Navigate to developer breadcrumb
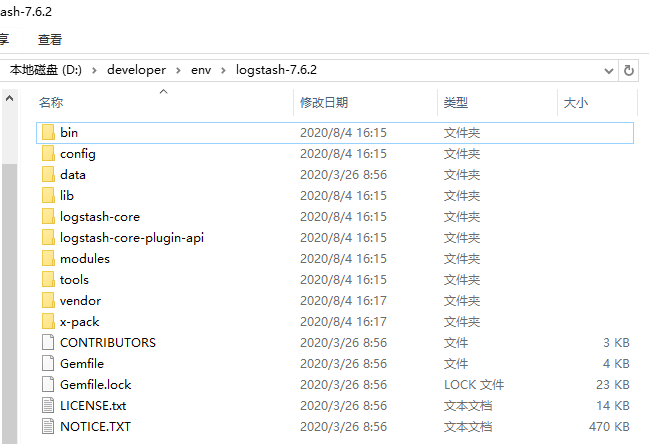The image size is (649, 444). click(x=137, y=70)
